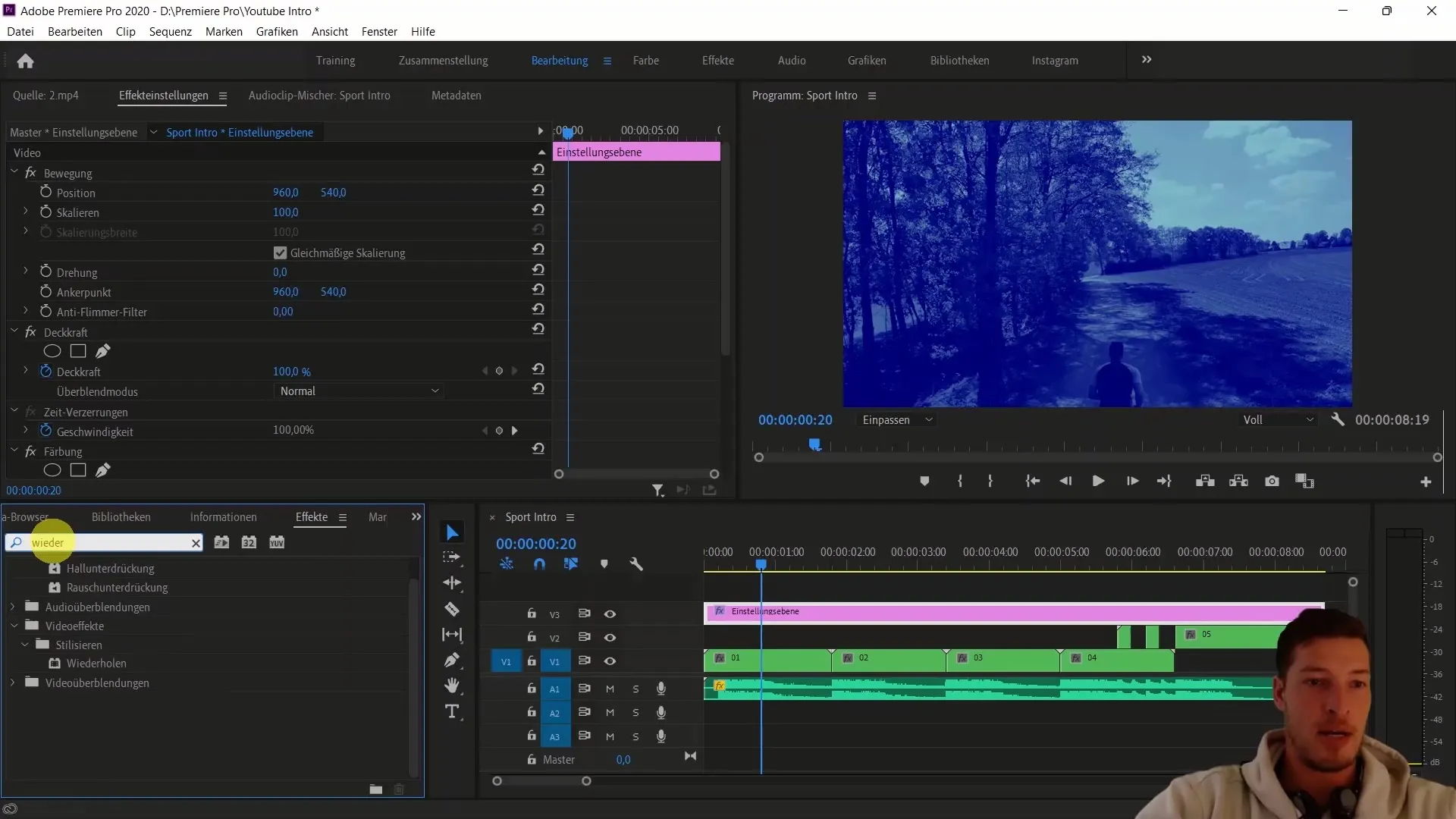The image size is (1456, 819).
Task: Select the Track Select Forward tool
Action: click(x=453, y=559)
